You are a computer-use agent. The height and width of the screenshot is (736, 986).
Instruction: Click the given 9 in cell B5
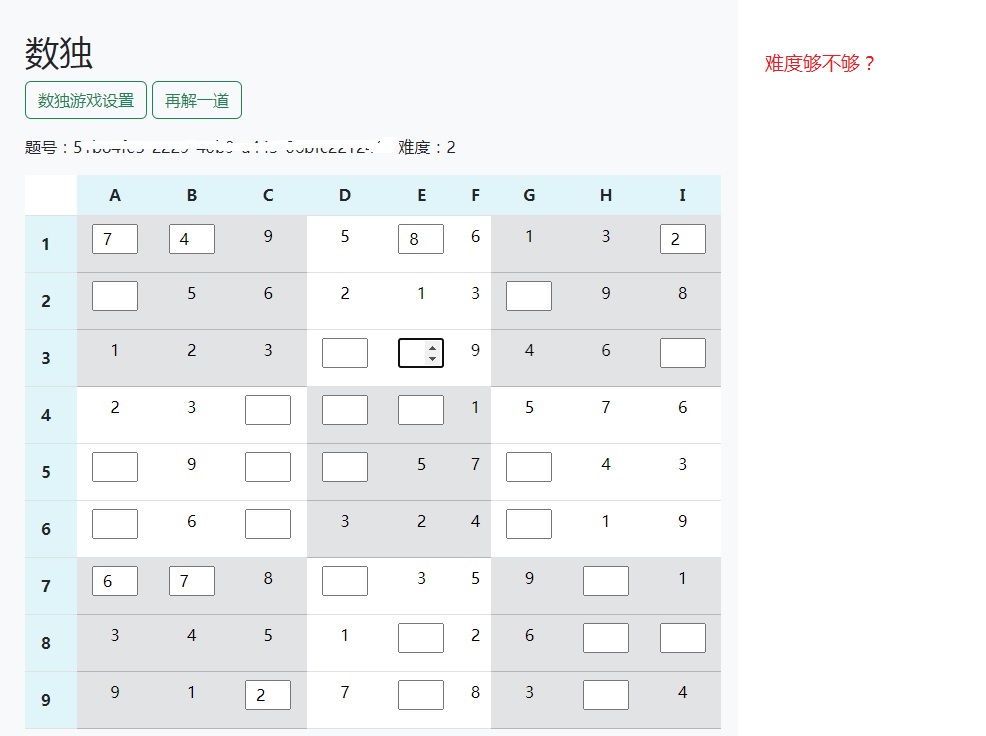pyautogui.click(x=192, y=464)
